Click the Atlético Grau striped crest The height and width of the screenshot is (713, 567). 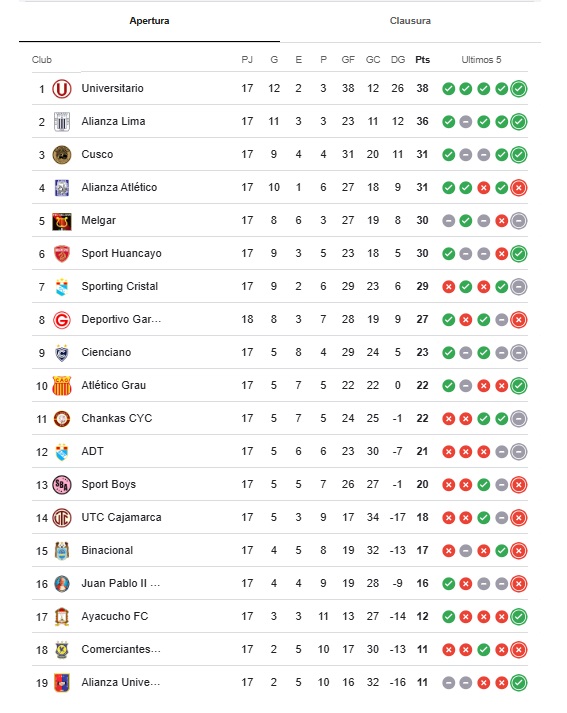tap(62, 386)
